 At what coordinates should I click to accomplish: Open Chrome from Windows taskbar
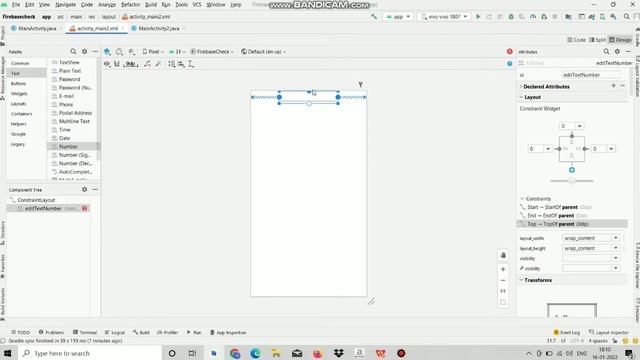tap(235, 353)
